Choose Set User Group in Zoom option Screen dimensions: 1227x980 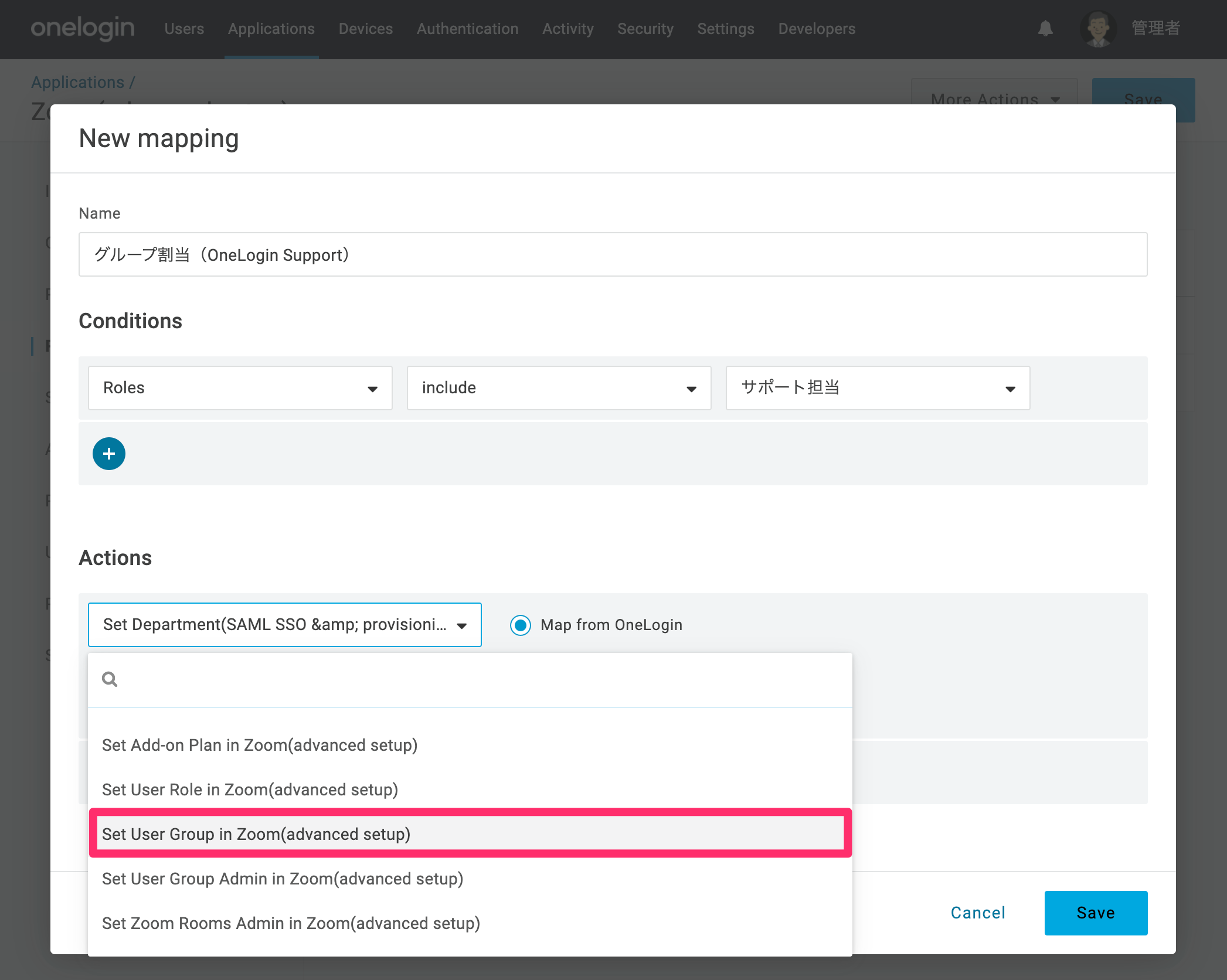(x=470, y=834)
